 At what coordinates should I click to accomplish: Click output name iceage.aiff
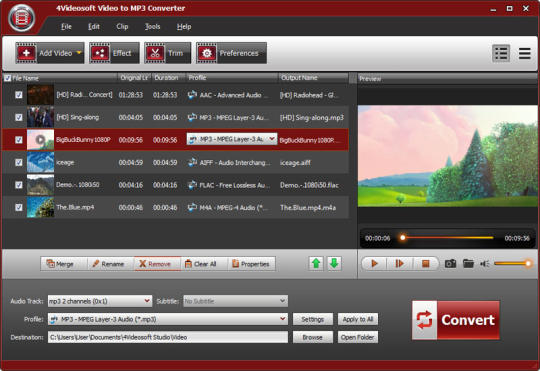pos(295,163)
